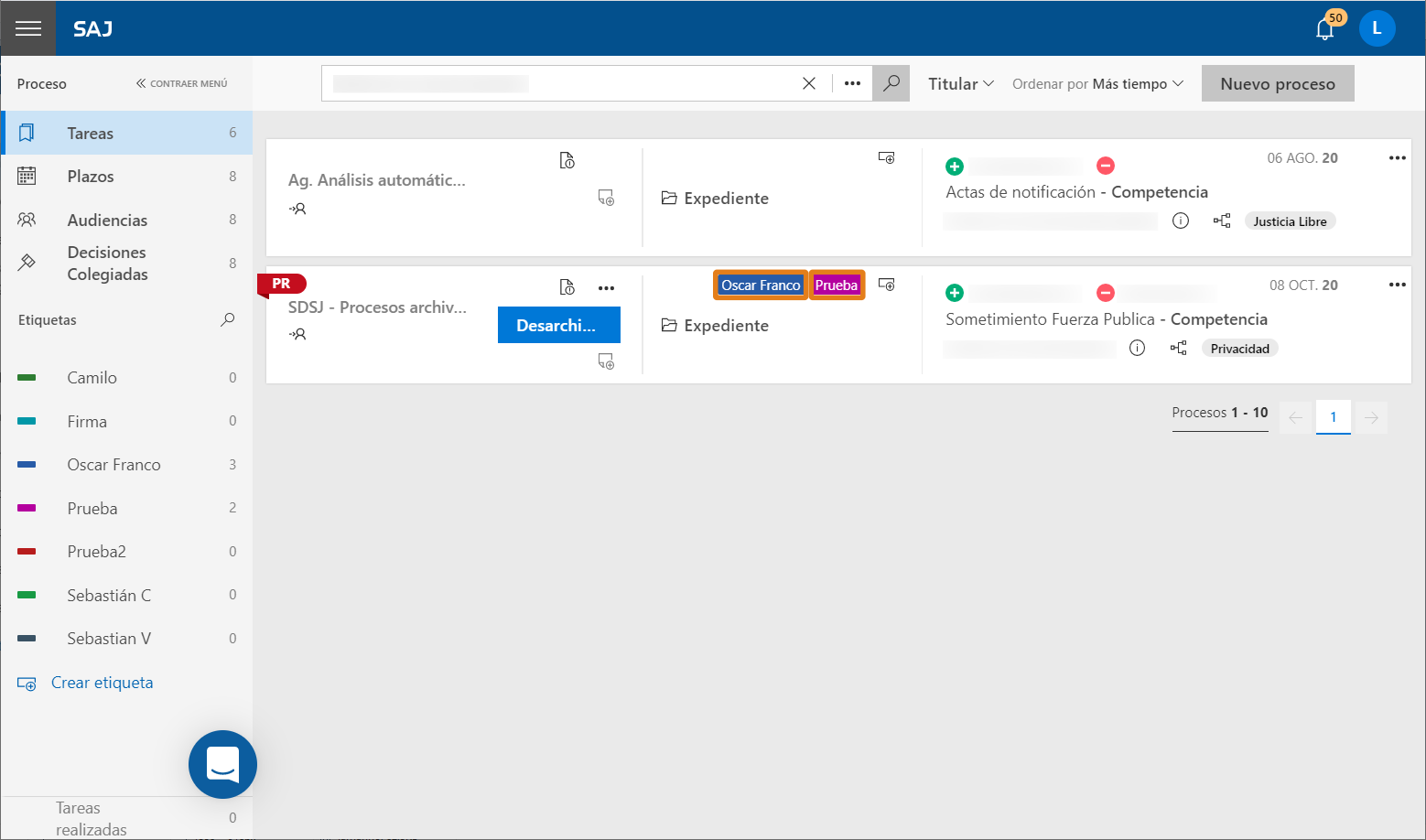Add label icon in the 06 AGO. 20 process row
The image size is (1426, 840).
[x=886, y=157]
